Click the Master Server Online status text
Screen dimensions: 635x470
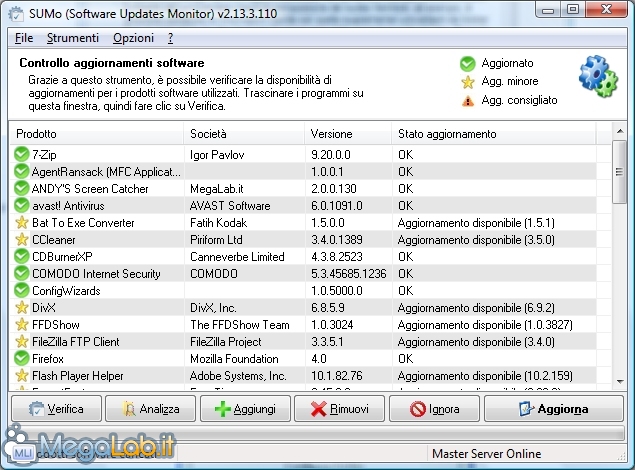(x=486, y=453)
